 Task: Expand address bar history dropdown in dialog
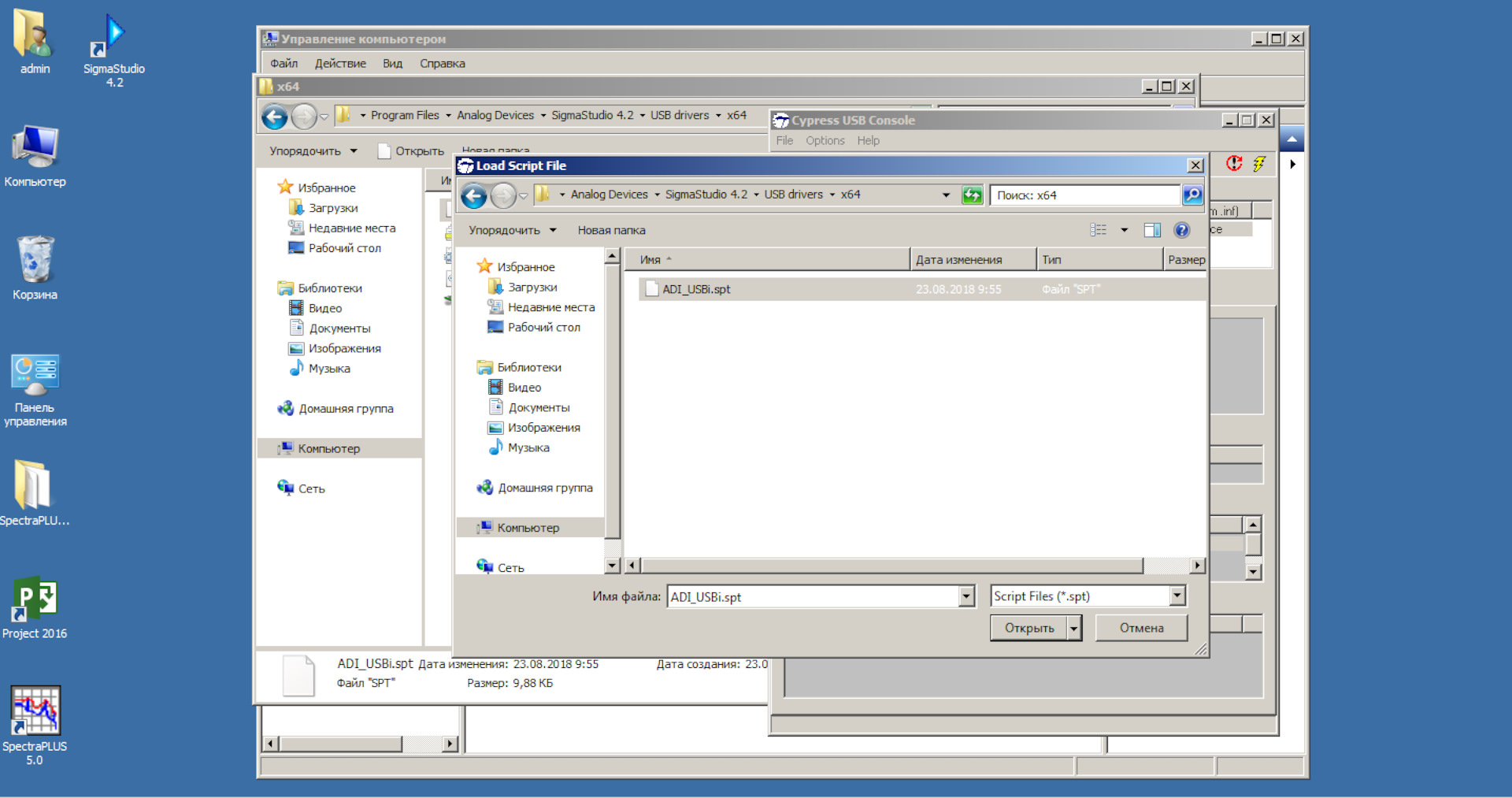click(946, 195)
